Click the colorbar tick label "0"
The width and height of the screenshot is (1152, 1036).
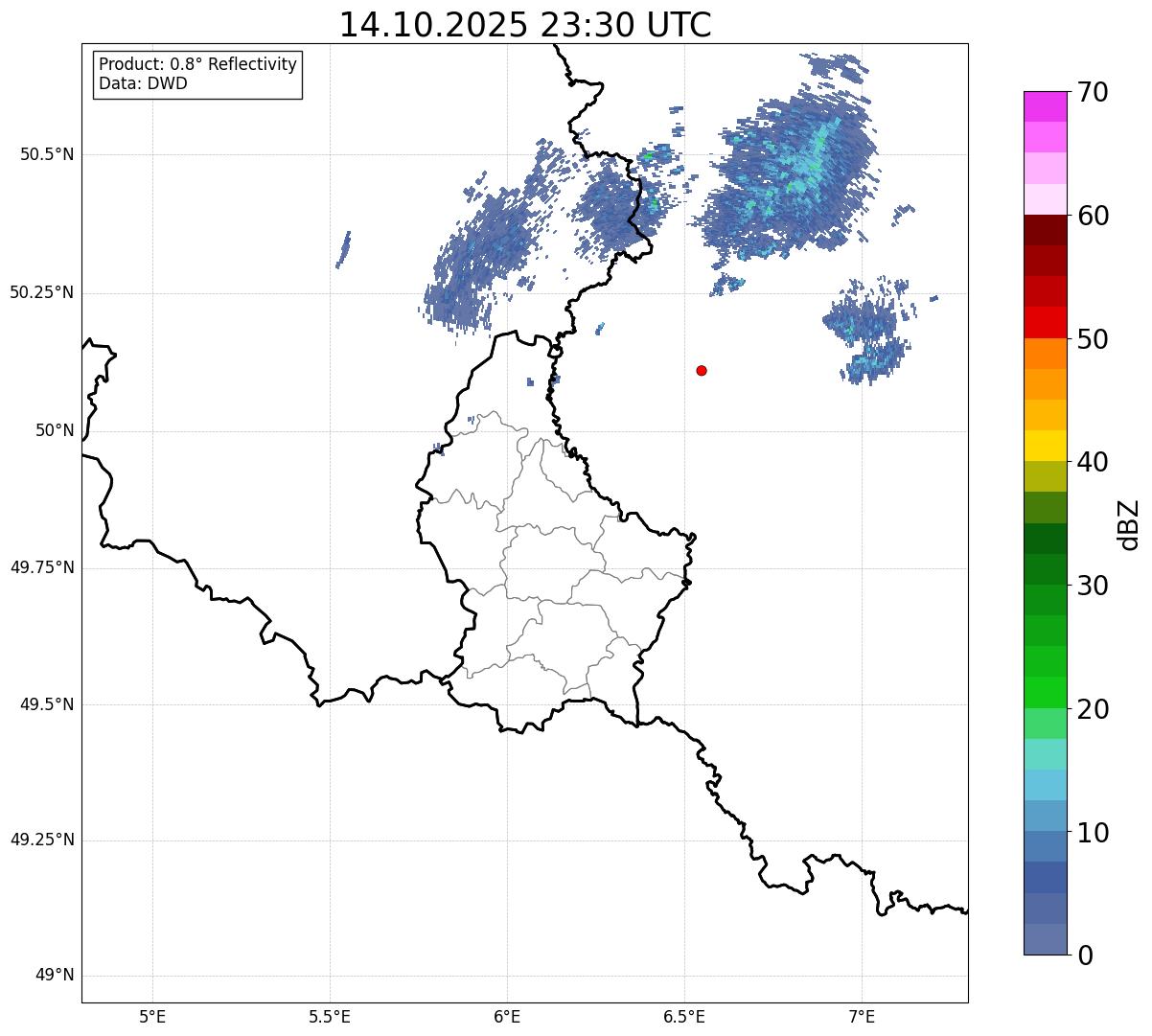point(1085,955)
